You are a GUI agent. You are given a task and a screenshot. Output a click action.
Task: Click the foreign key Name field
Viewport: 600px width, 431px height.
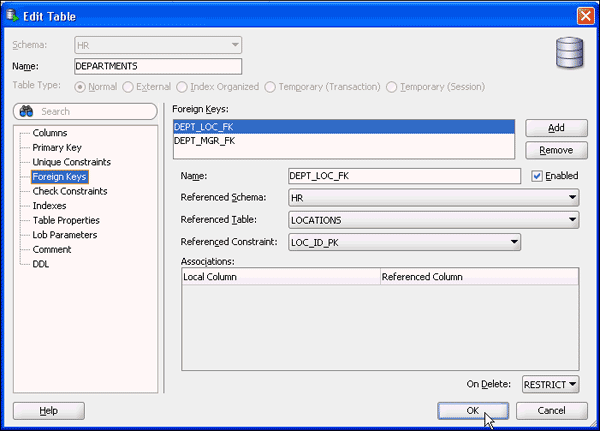[x=404, y=176]
